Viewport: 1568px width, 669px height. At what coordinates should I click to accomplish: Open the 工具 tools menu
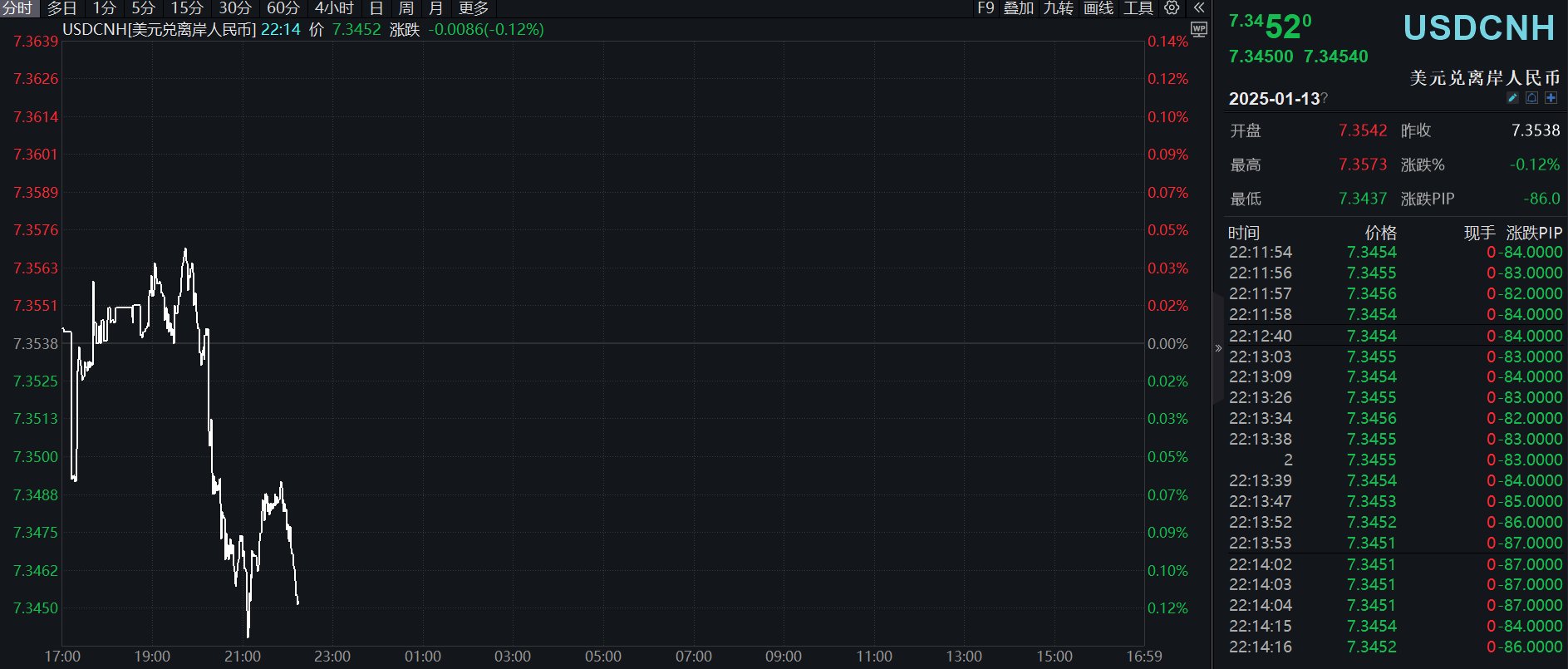[1138, 8]
